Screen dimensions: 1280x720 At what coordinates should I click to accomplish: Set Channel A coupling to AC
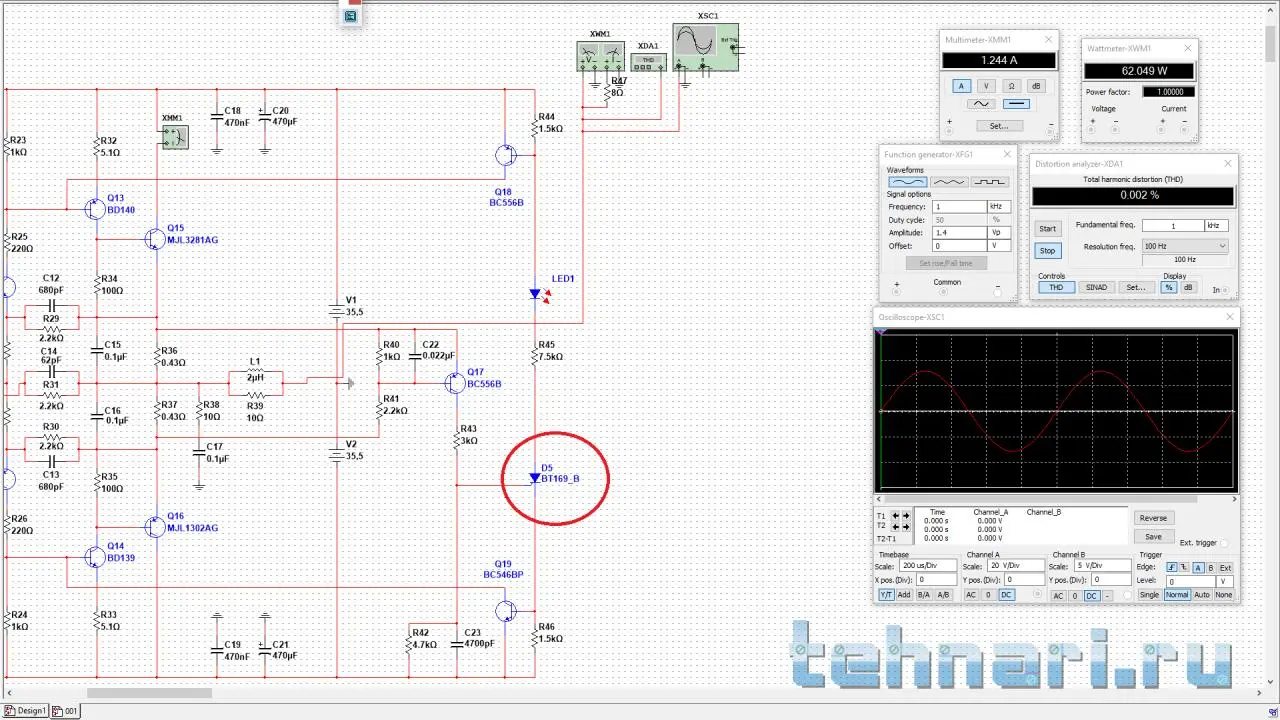970,595
